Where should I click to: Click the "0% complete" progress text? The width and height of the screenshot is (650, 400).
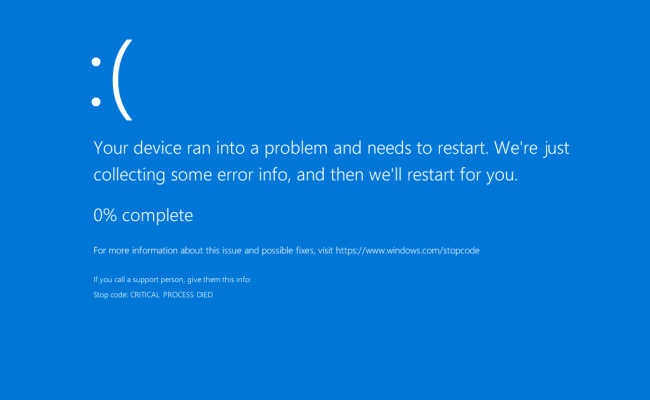(x=143, y=215)
